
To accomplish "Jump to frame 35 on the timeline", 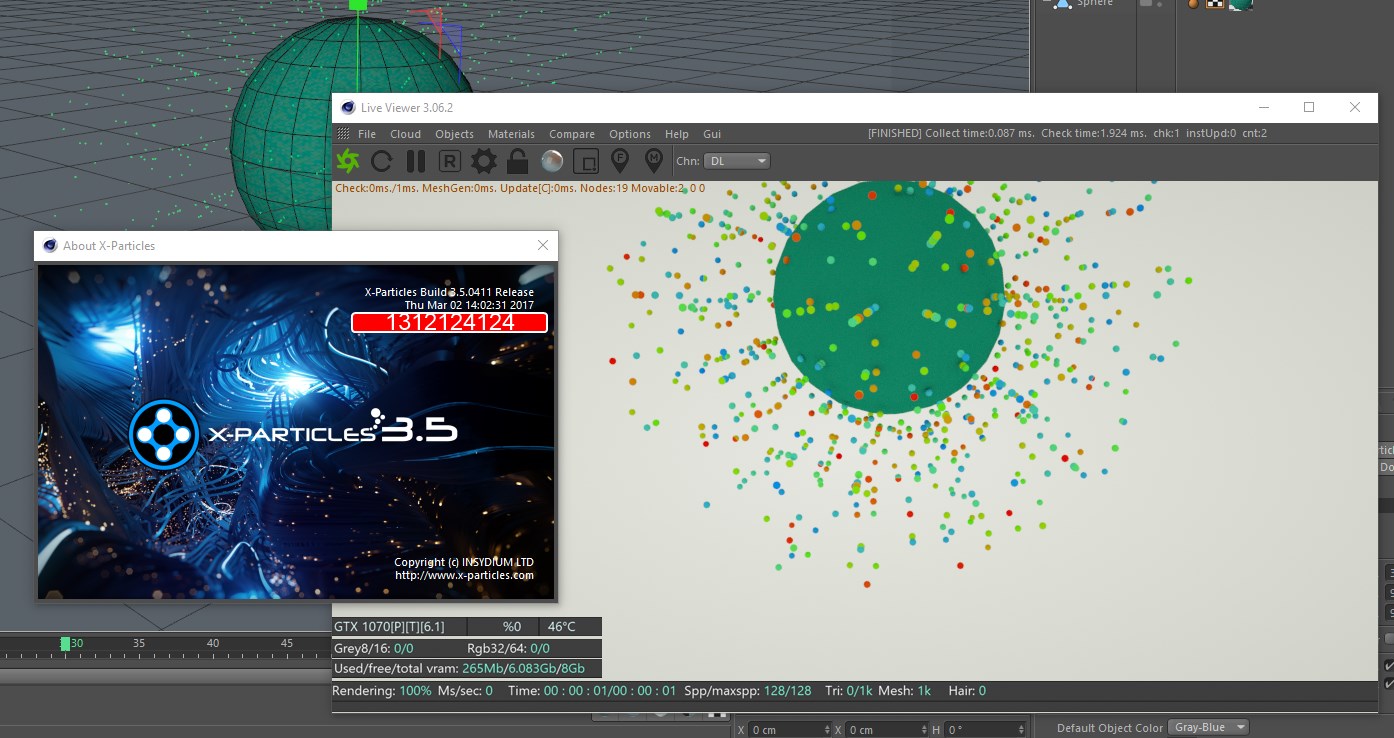I will (139, 643).
